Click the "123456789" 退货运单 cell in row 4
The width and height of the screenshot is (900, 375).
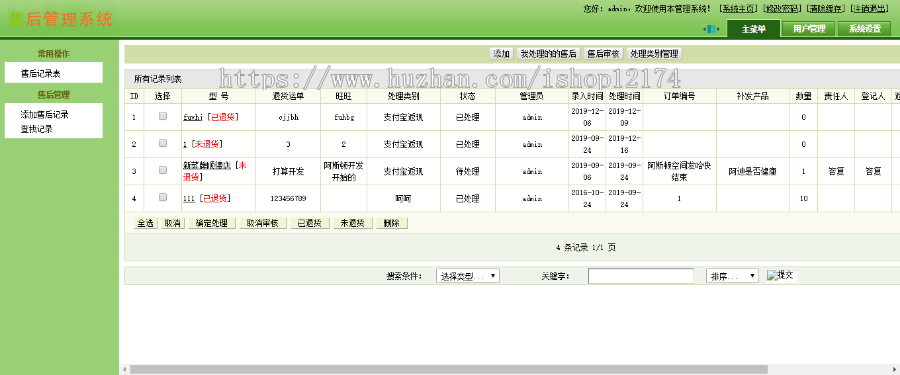pyautogui.click(x=288, y=198)
